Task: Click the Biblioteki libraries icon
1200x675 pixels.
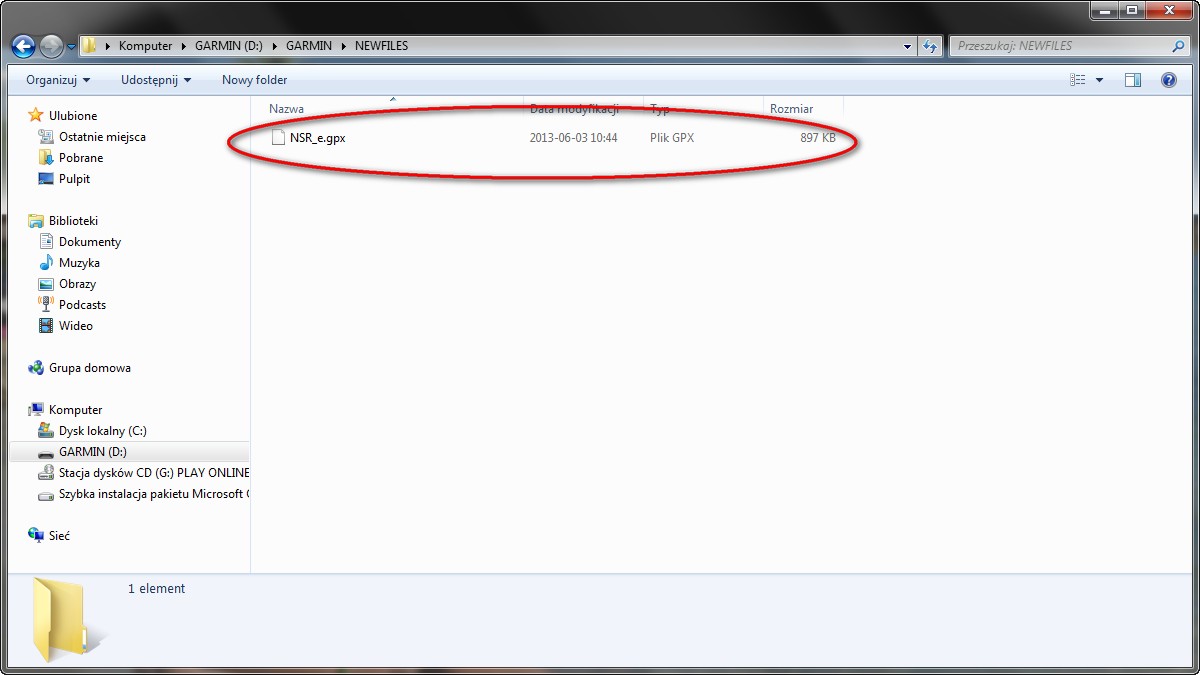Action: pos(36,221)
